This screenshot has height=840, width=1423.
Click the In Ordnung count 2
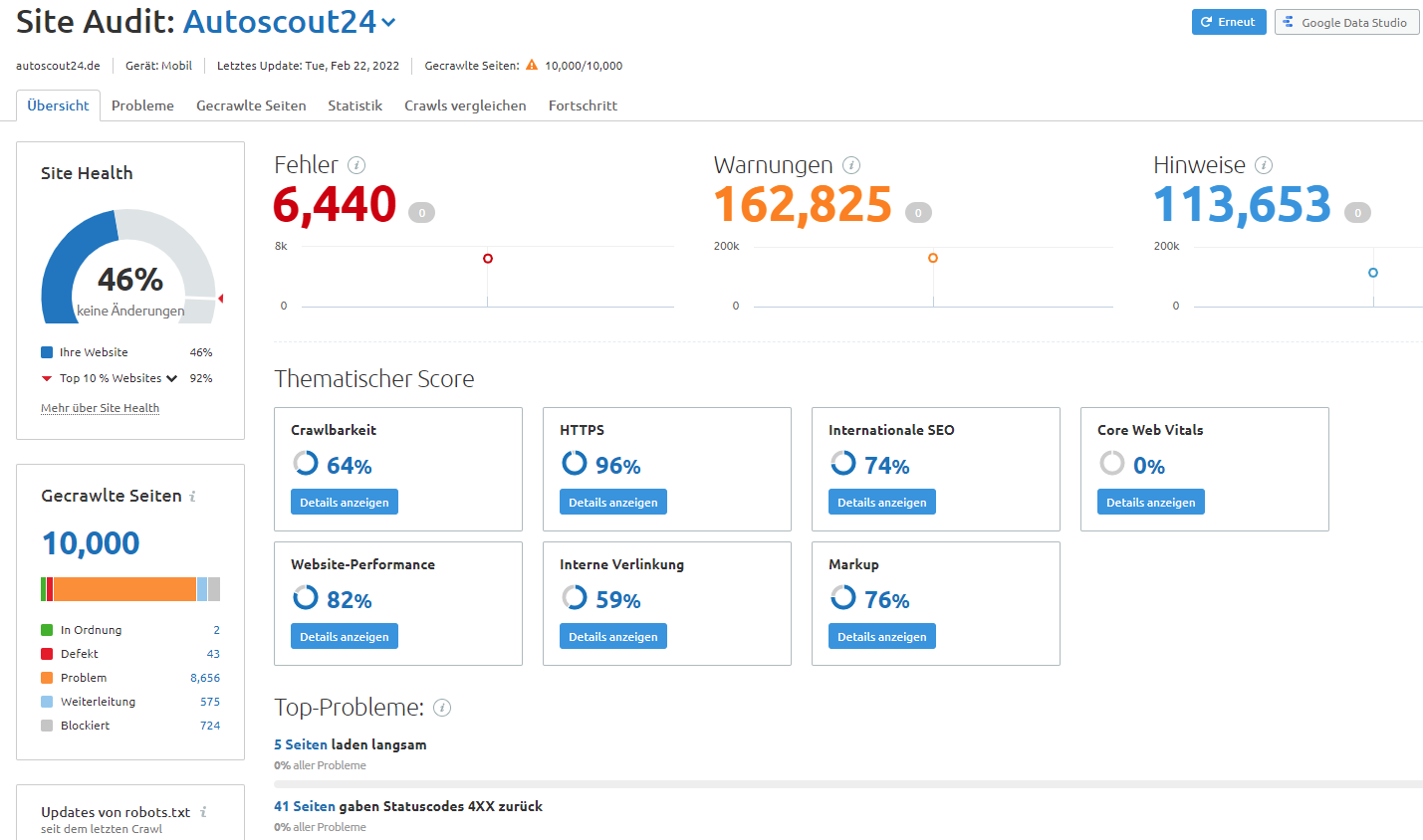pos(216,630)
